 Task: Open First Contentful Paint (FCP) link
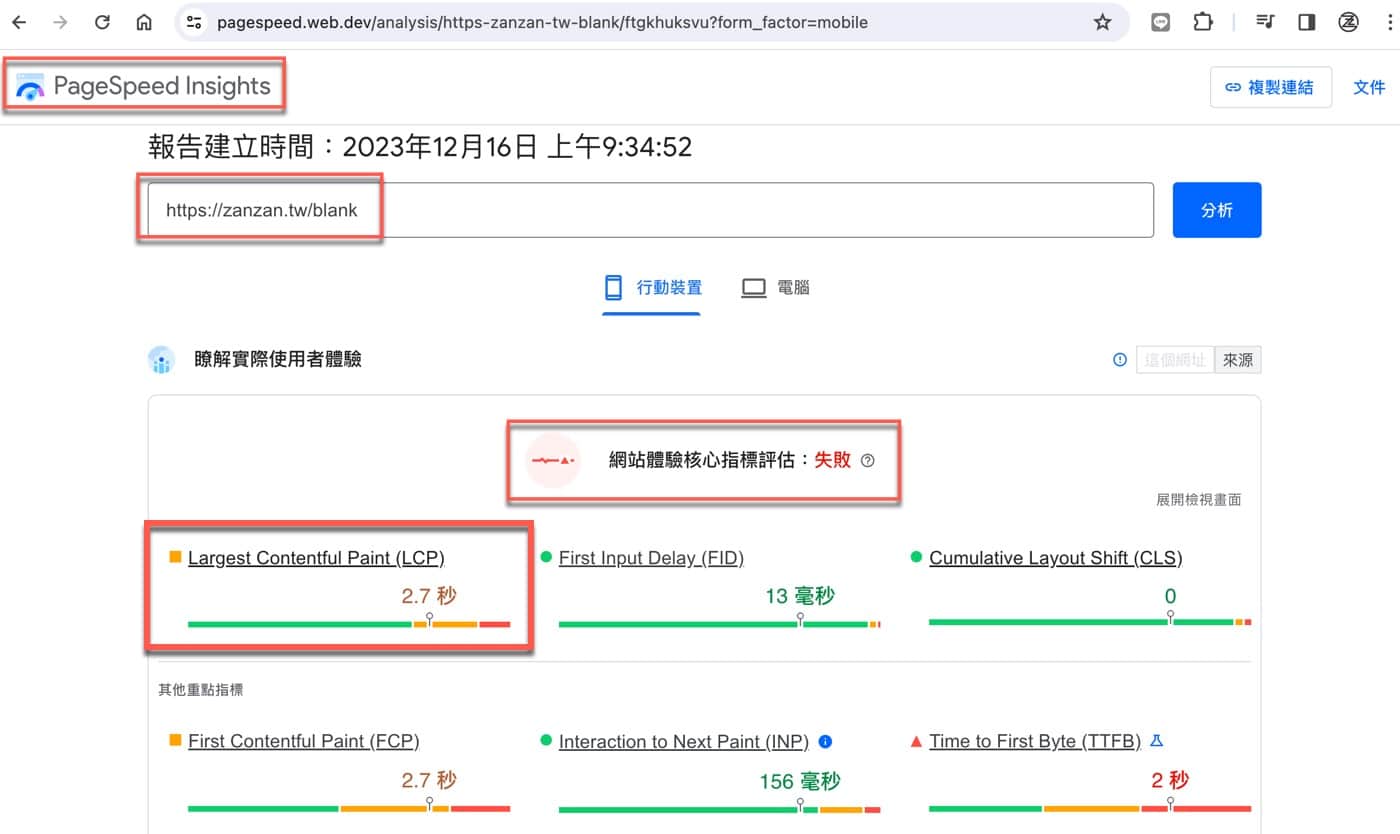(304, 742)
